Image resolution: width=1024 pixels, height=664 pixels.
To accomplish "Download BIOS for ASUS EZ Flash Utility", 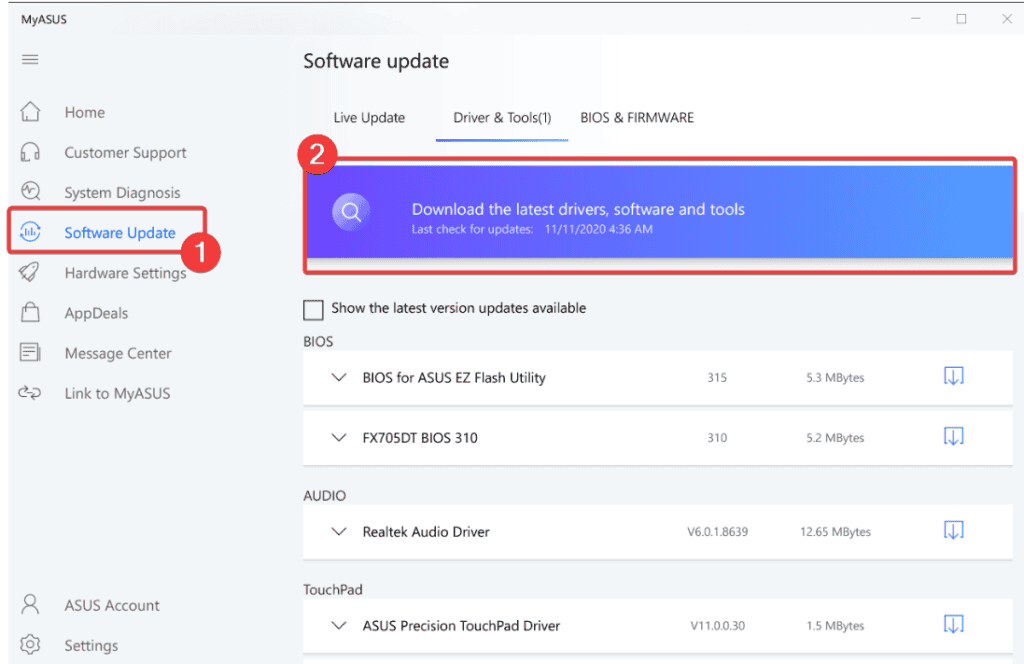I will pyautogui.click(x=953, y=376).
